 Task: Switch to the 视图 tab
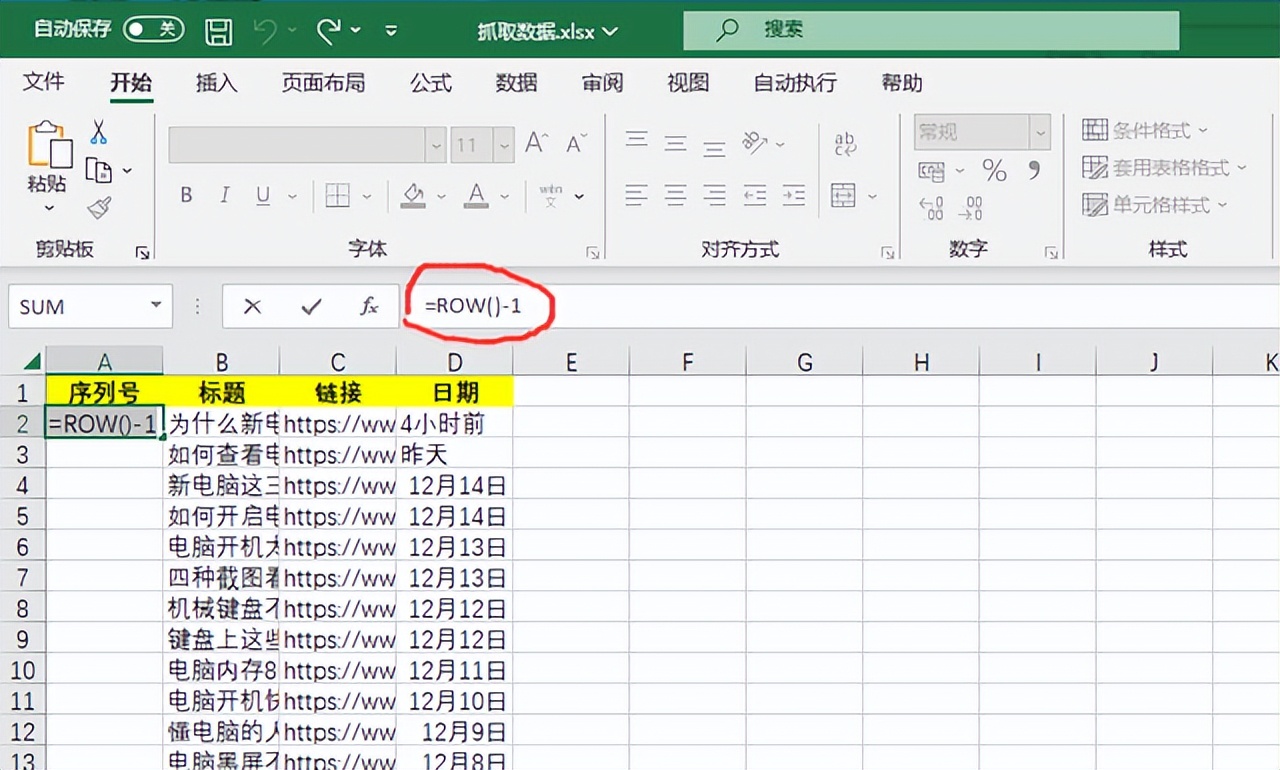[x=688, y=83]
